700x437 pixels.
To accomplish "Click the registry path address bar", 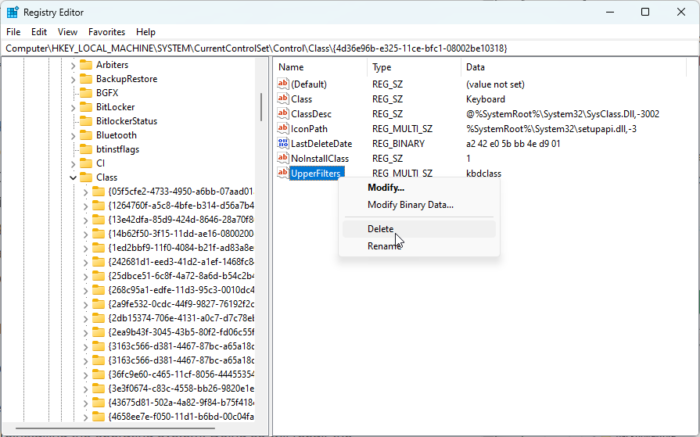I will 350,48.
